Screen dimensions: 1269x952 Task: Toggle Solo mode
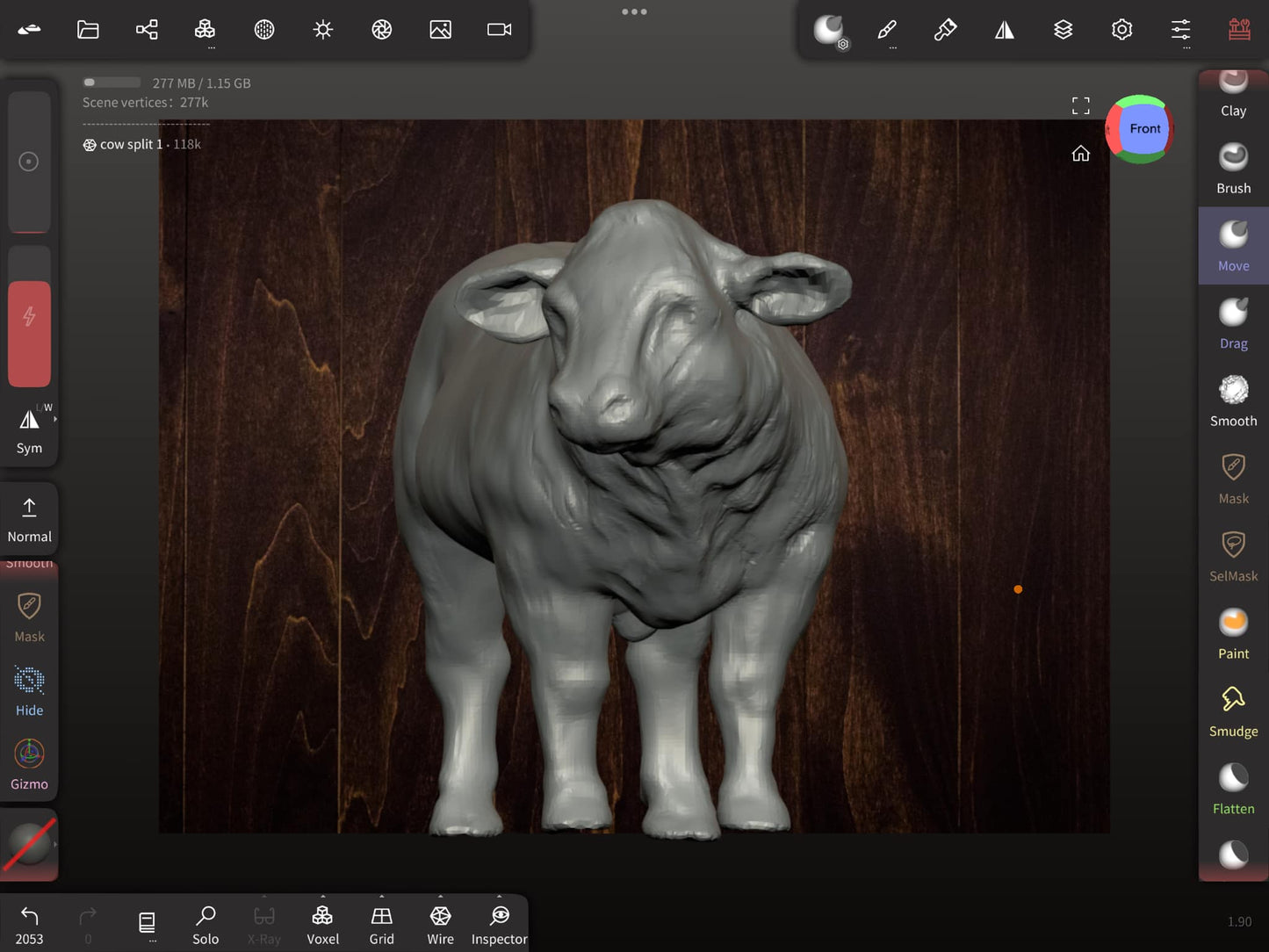[x=205, y=925]
